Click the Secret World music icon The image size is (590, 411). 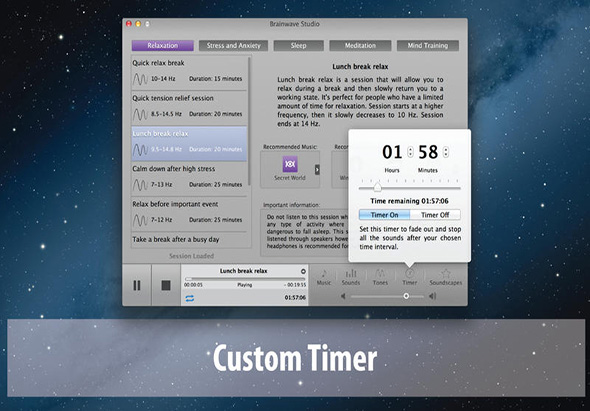[x=290, y=164]
